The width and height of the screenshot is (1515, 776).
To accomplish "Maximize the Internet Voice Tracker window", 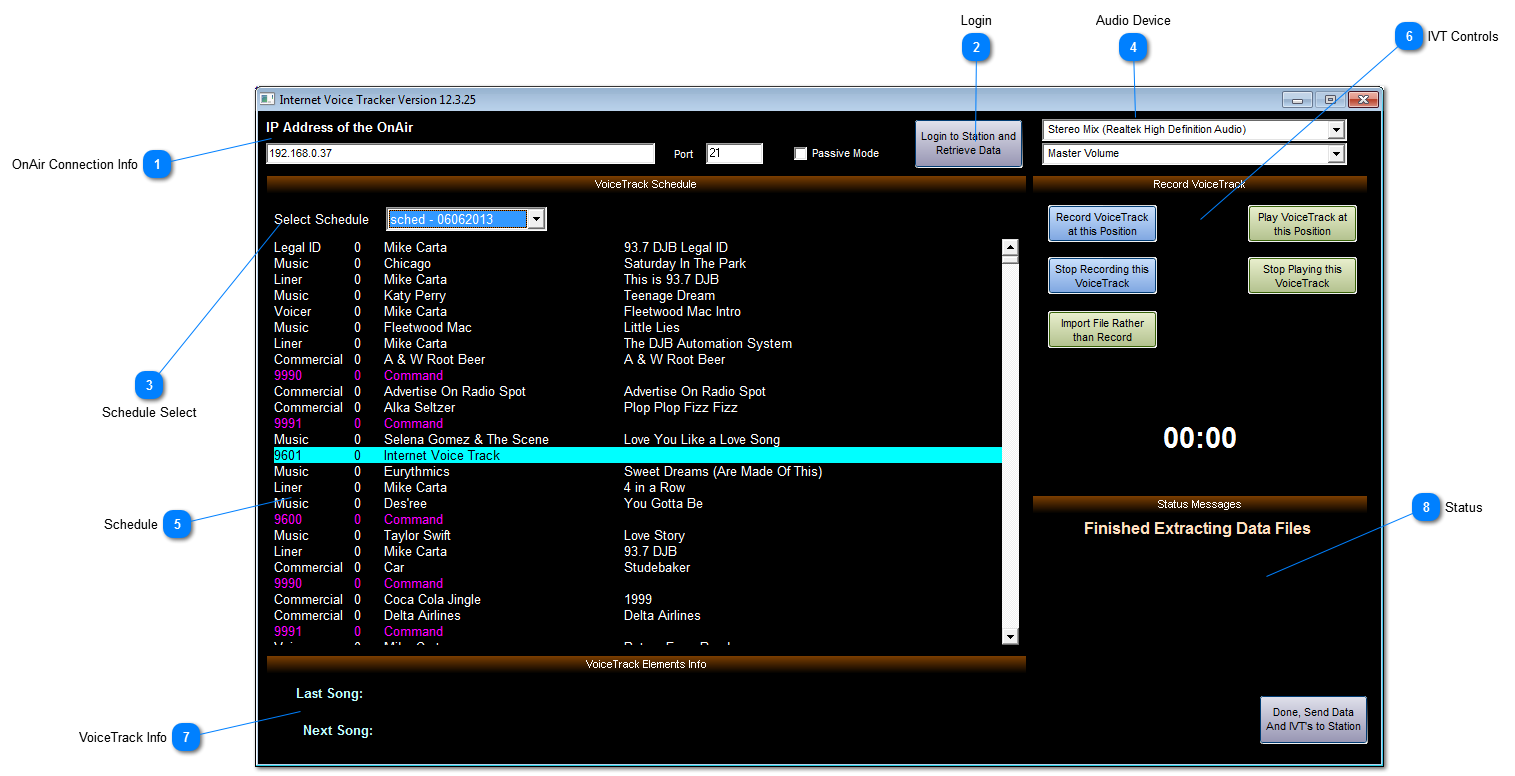I will click(1330, 99).
